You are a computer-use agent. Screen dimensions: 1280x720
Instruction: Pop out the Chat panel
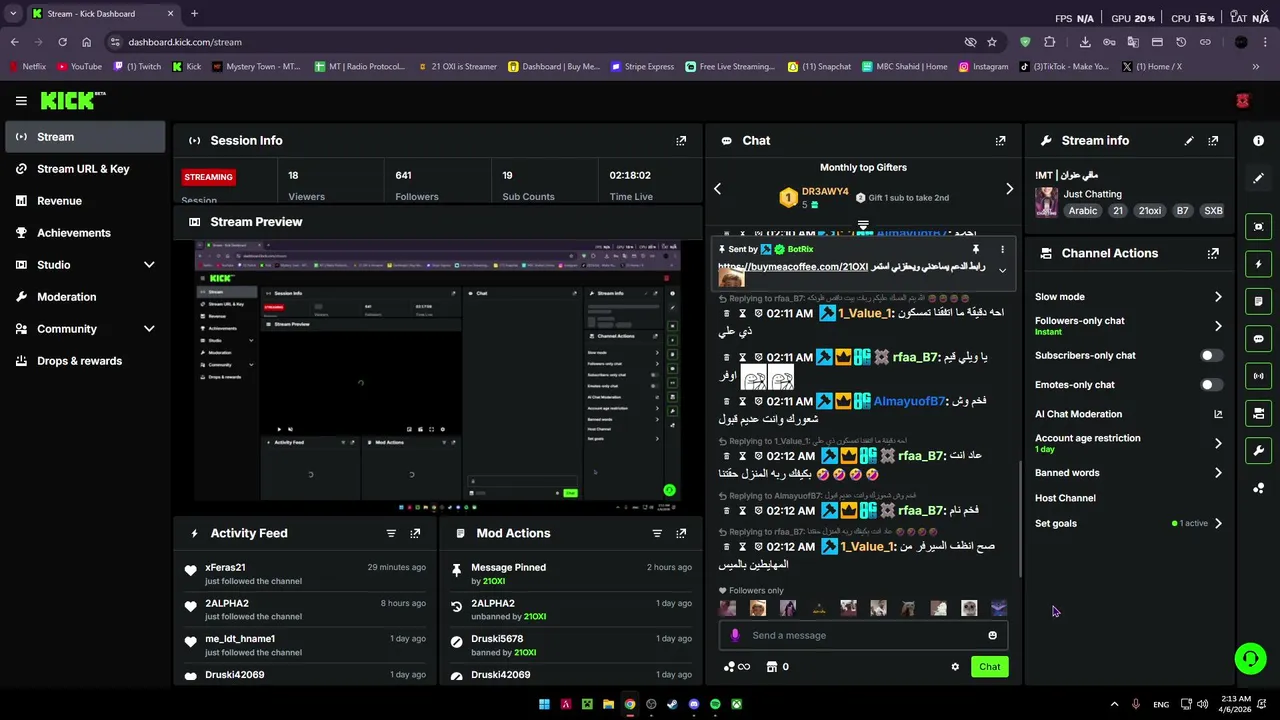1000,141
